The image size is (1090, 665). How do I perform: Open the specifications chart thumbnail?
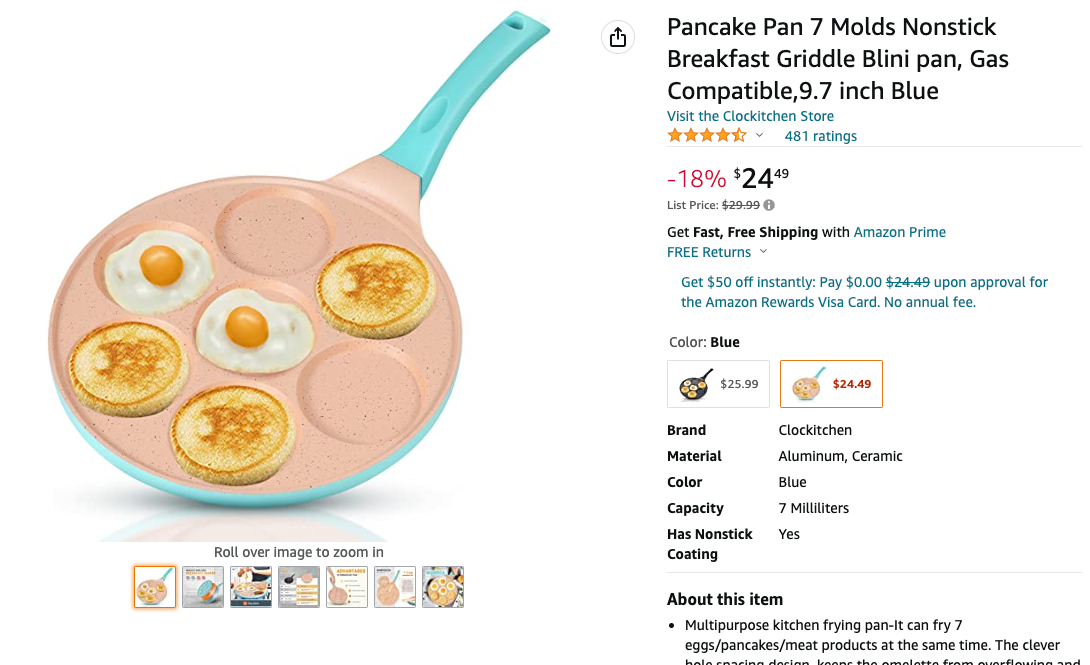[x=299, y=587]
